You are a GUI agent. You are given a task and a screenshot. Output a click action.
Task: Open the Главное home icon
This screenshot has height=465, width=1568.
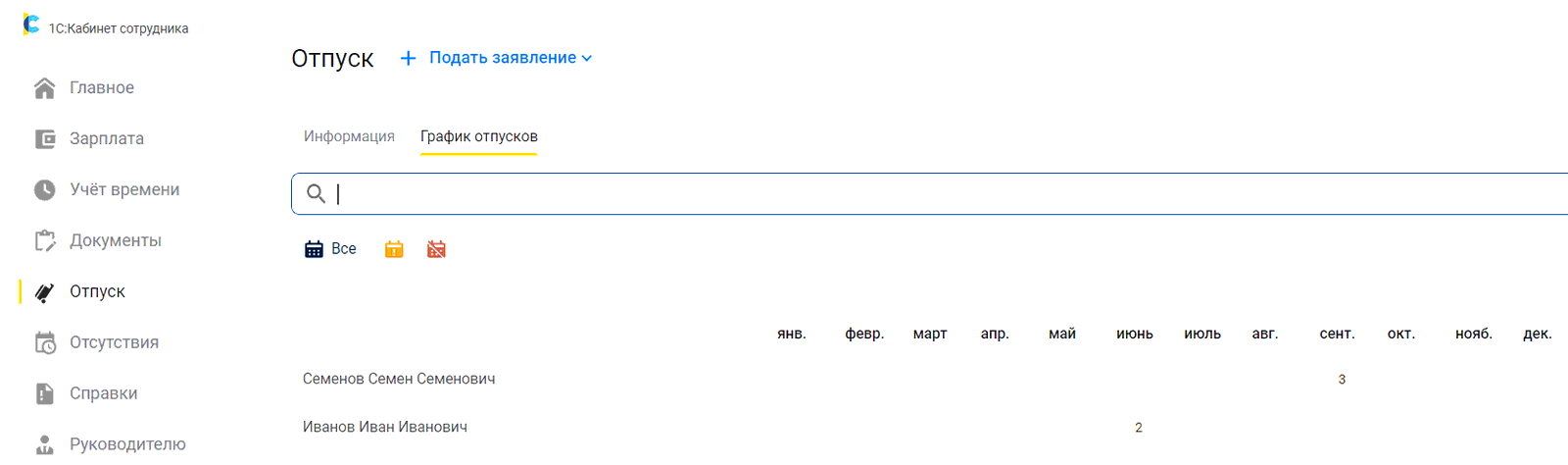tap(44, 88)
